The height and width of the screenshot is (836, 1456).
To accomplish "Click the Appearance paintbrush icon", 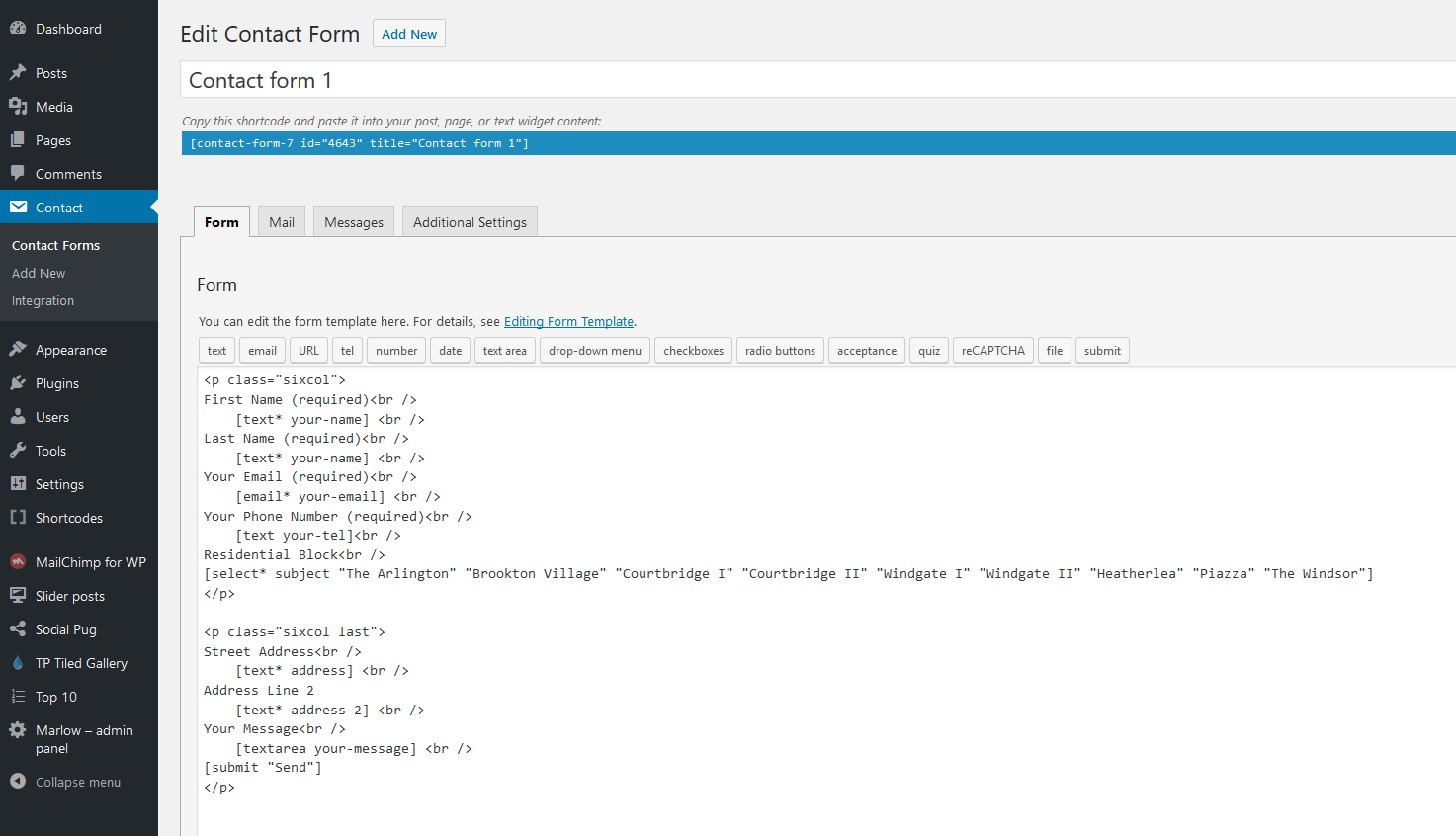I will point(18,350).
